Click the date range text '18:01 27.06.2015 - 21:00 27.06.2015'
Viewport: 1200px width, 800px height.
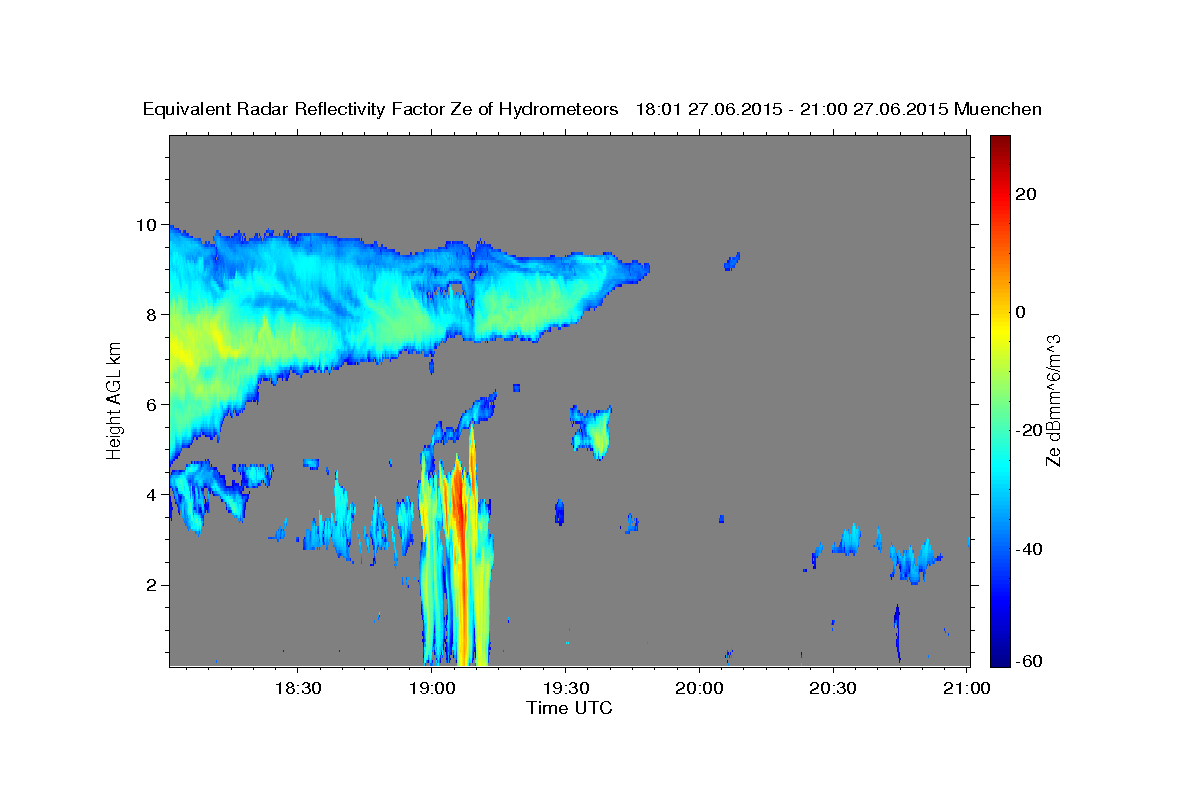click(x=792, y=110)
